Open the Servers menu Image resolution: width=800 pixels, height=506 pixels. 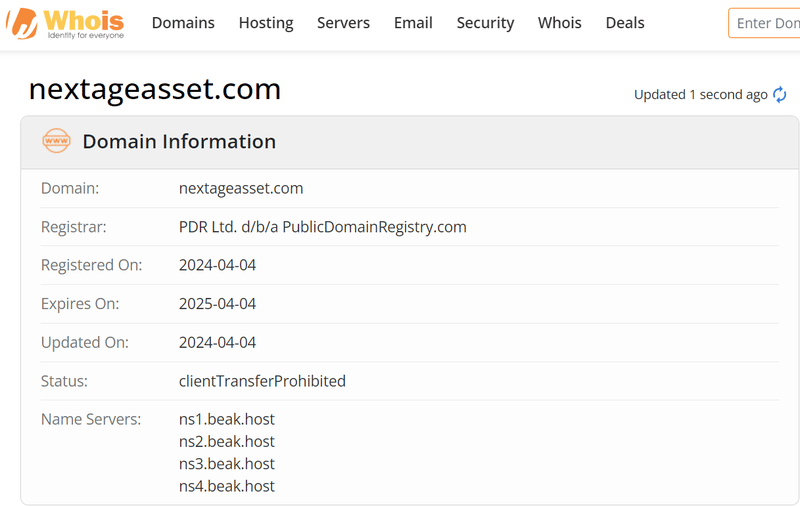343,23
